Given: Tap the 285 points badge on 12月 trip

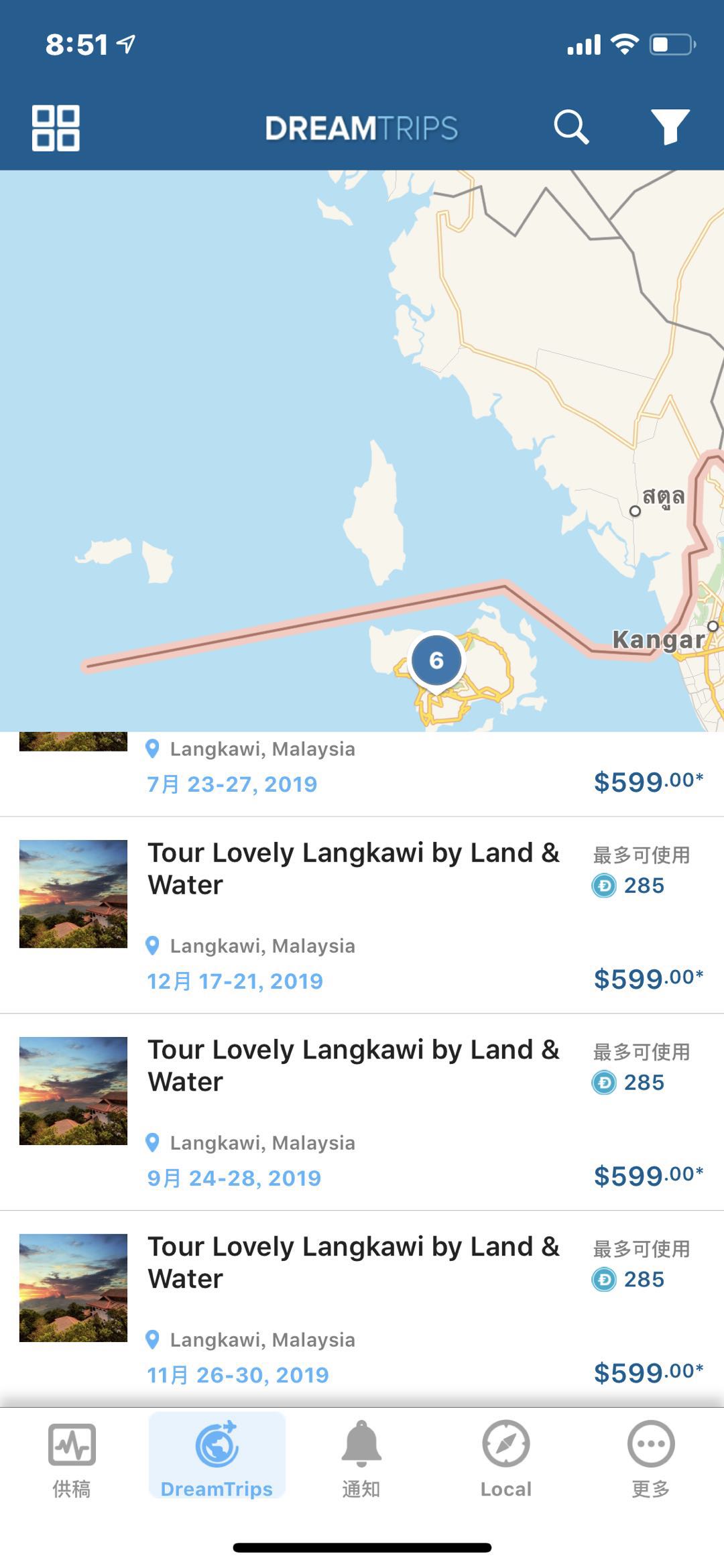Looking at the screenshot, I should coord(629,886).
